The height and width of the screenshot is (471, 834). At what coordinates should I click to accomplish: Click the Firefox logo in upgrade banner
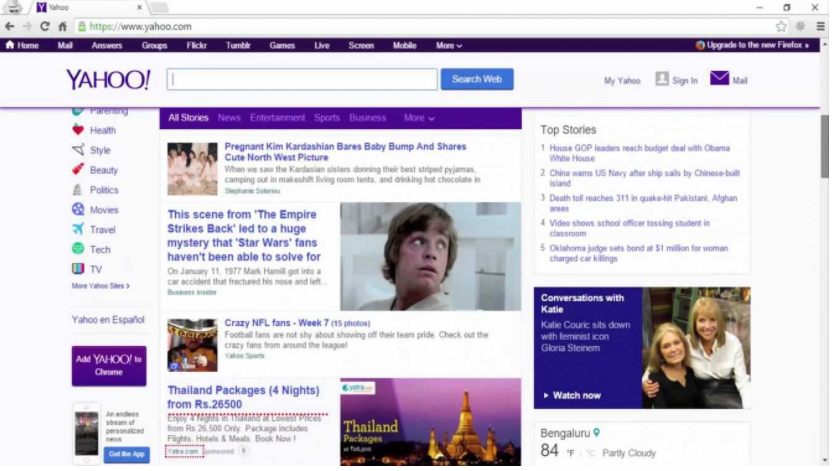(700, 45)
